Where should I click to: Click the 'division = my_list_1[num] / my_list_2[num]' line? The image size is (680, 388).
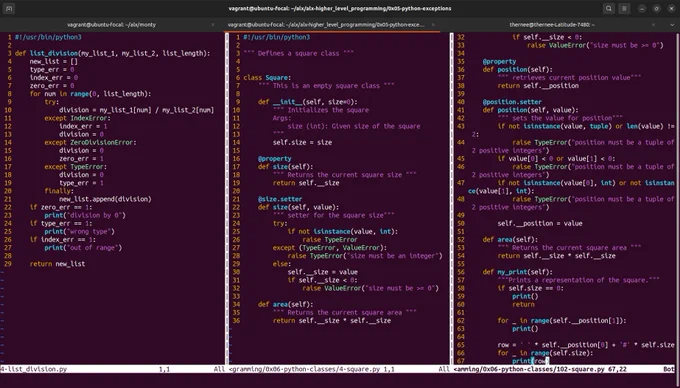point(137,110)
